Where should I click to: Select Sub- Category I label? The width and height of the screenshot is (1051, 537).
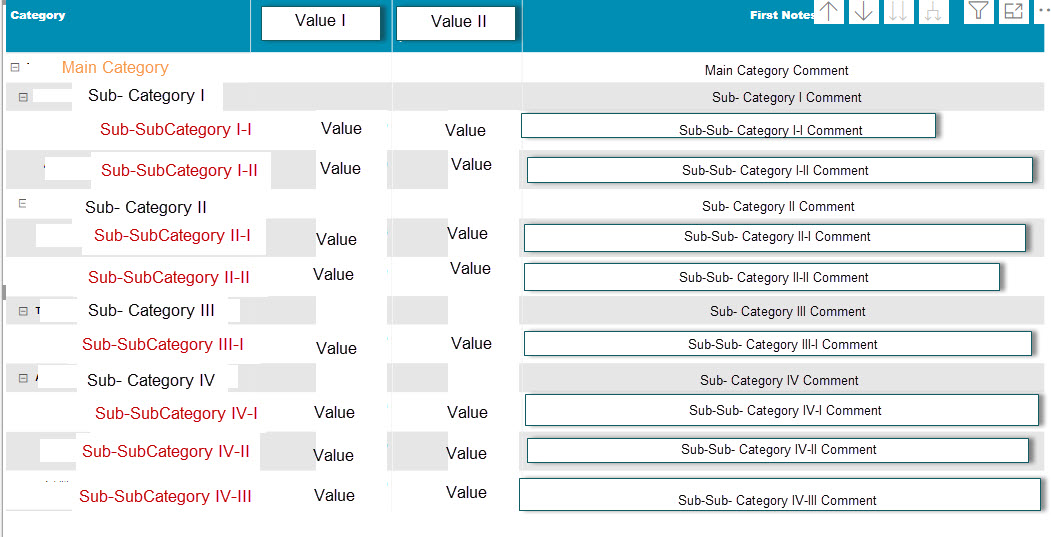point(146,96)
